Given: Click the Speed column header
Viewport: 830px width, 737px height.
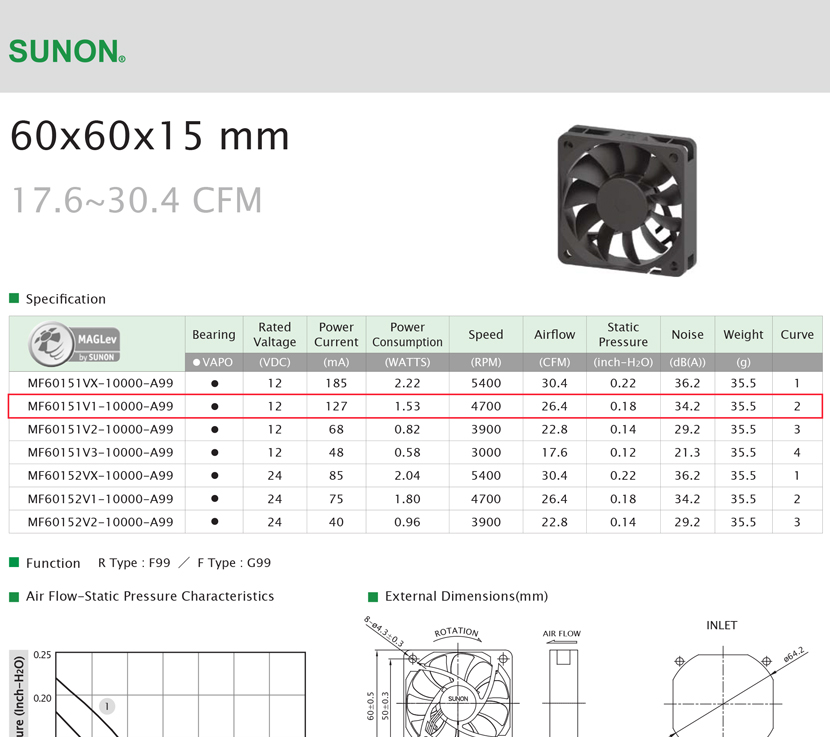Looking at the screenshot, I should 486,335.
